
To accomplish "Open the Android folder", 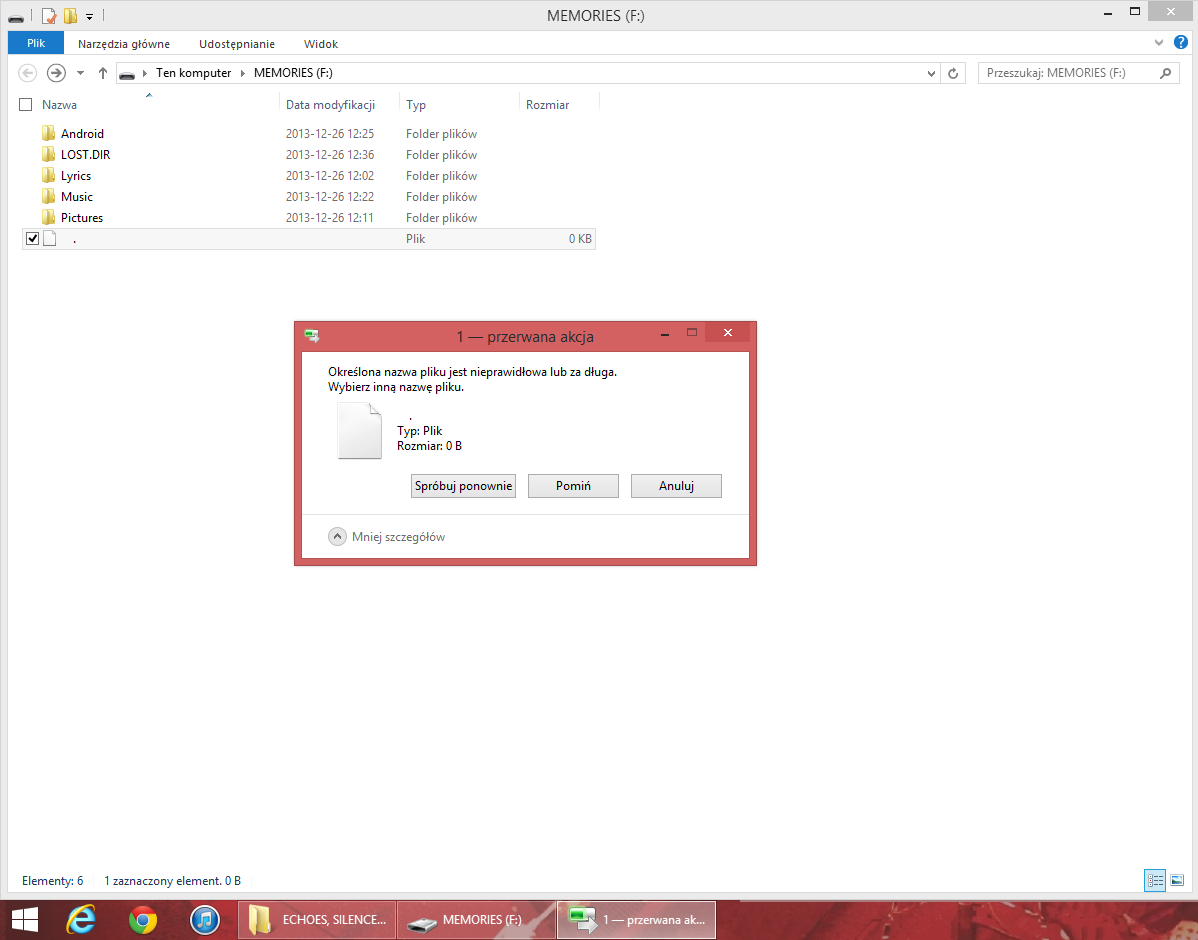I will [x=82, y=134].
